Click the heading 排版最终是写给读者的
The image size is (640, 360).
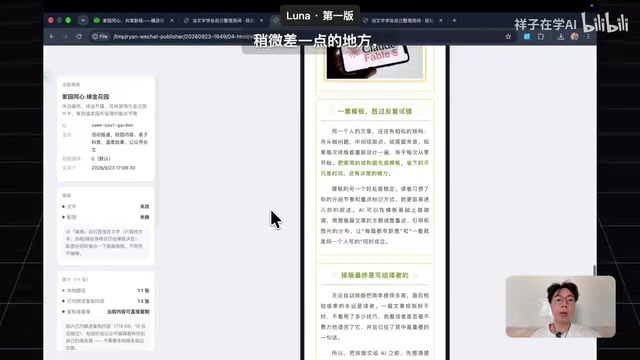(375, 276)
